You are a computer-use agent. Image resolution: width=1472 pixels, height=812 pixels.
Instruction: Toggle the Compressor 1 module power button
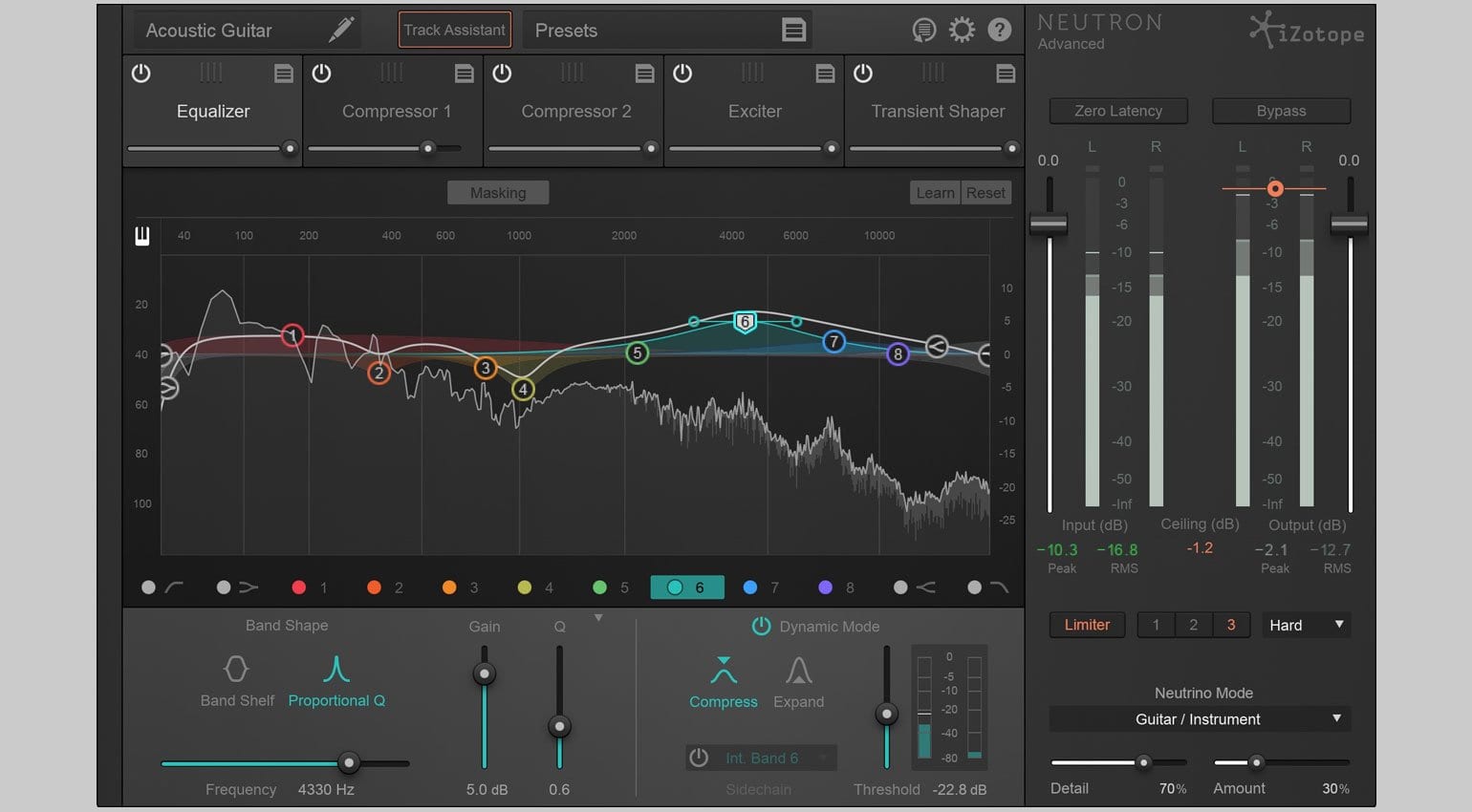pos(322,73)
